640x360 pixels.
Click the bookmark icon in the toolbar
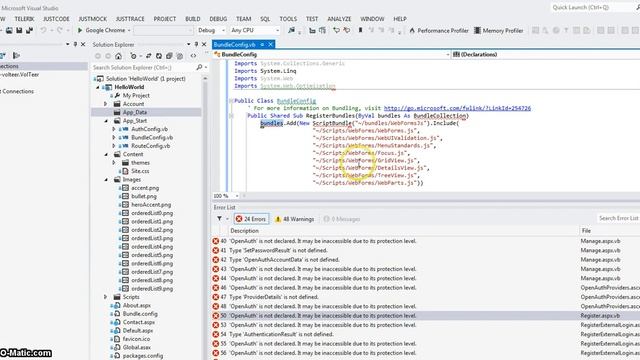[x=360, y=30]
